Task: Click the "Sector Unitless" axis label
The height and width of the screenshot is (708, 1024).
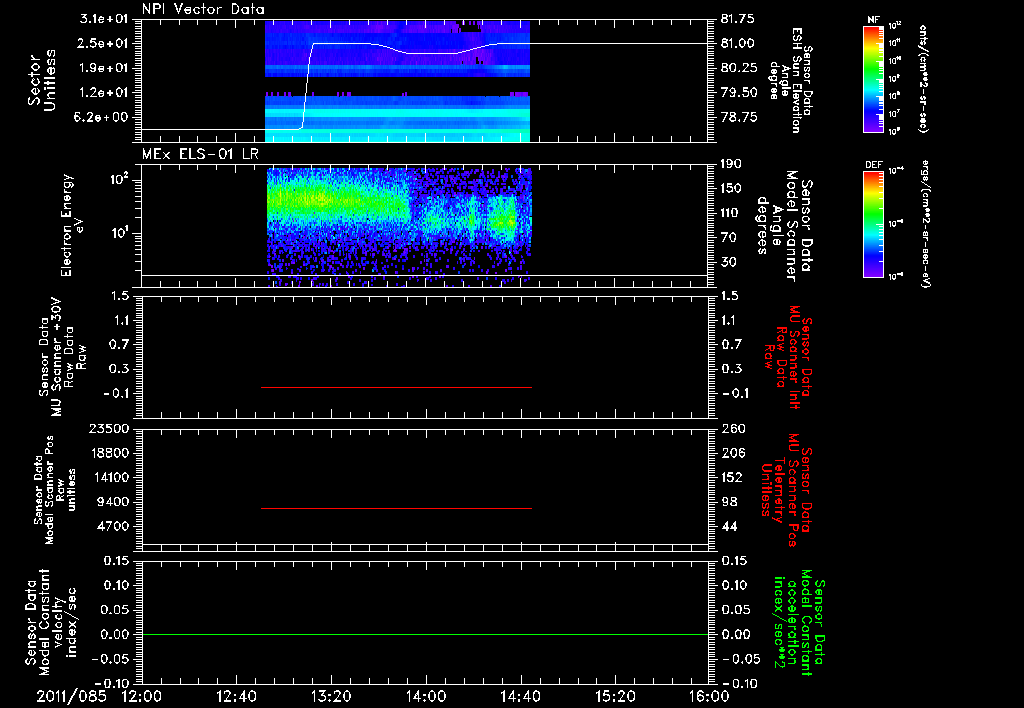Action: pos(42,80)
